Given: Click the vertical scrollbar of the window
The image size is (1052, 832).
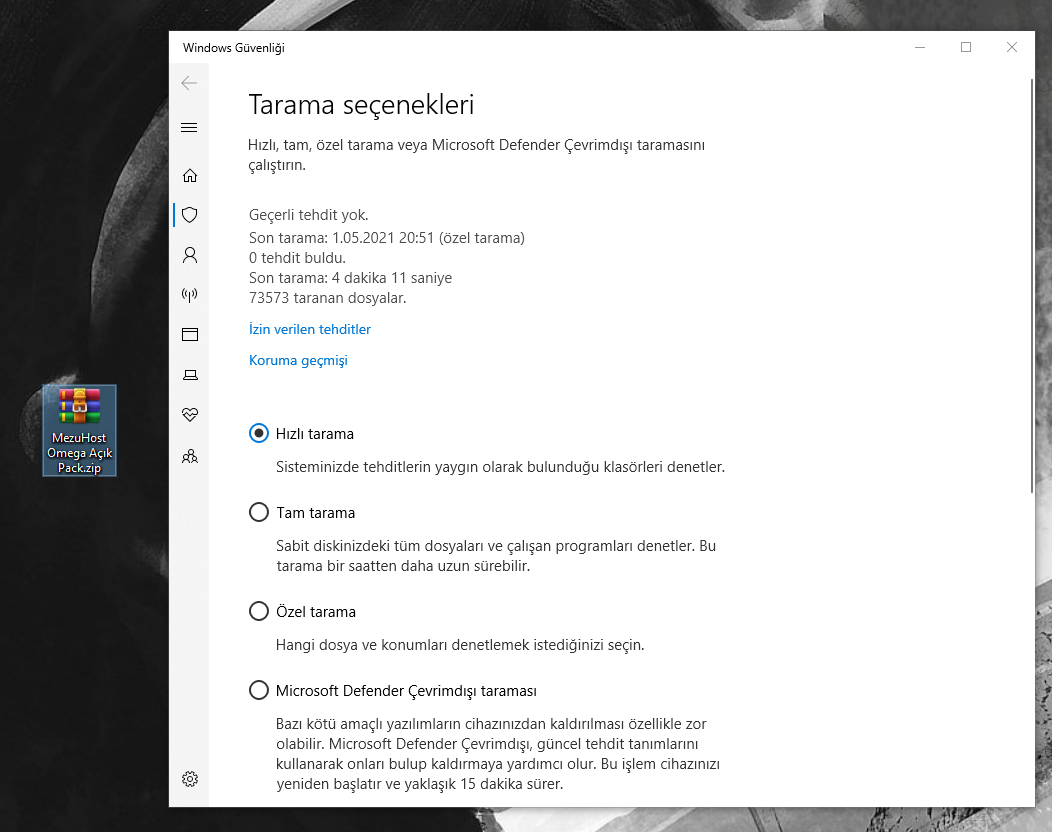Looking at the screenshot, I should (x=1031, y=286).
